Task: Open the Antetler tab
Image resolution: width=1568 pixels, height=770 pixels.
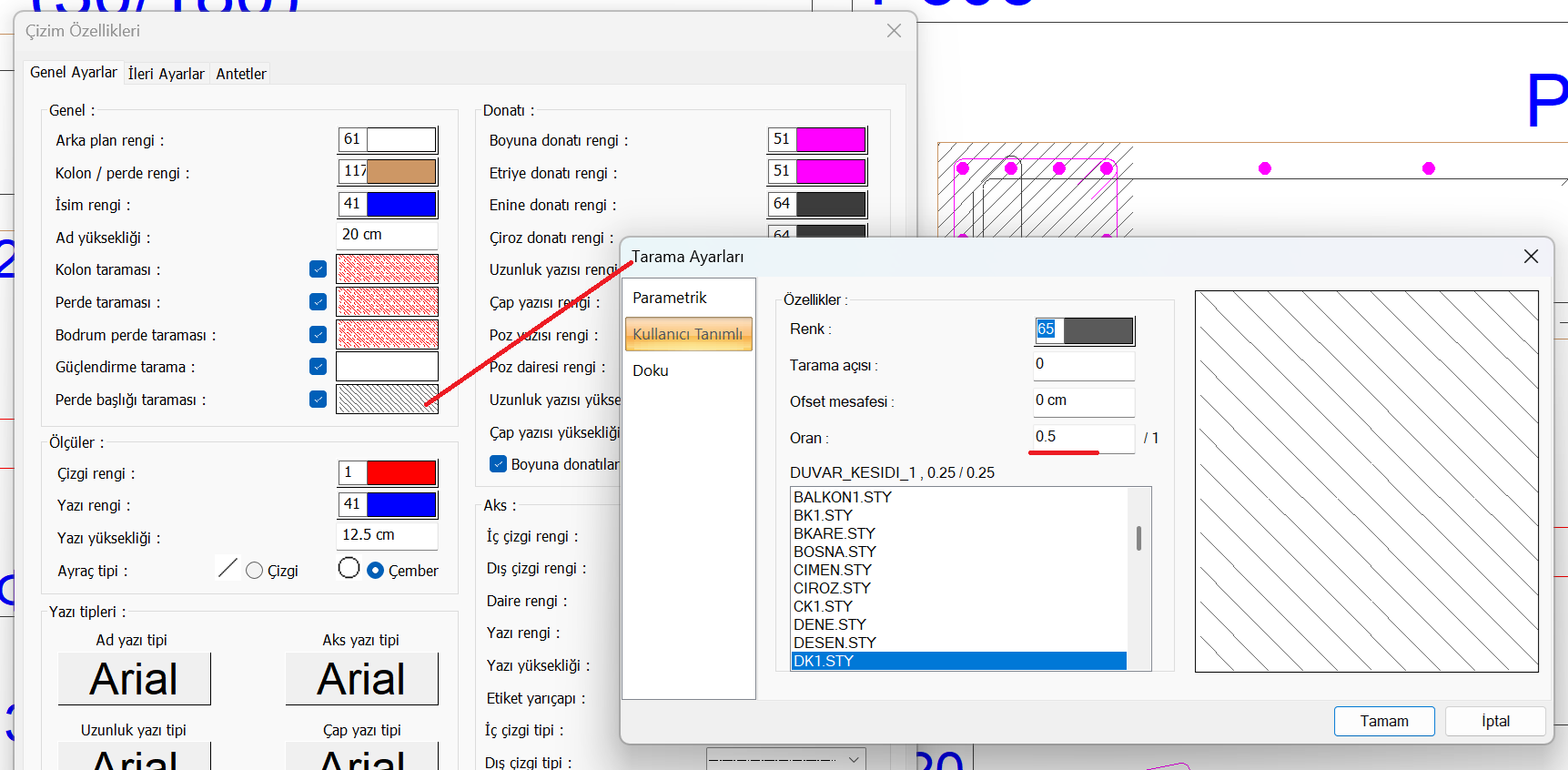Action: click(241, 74)
